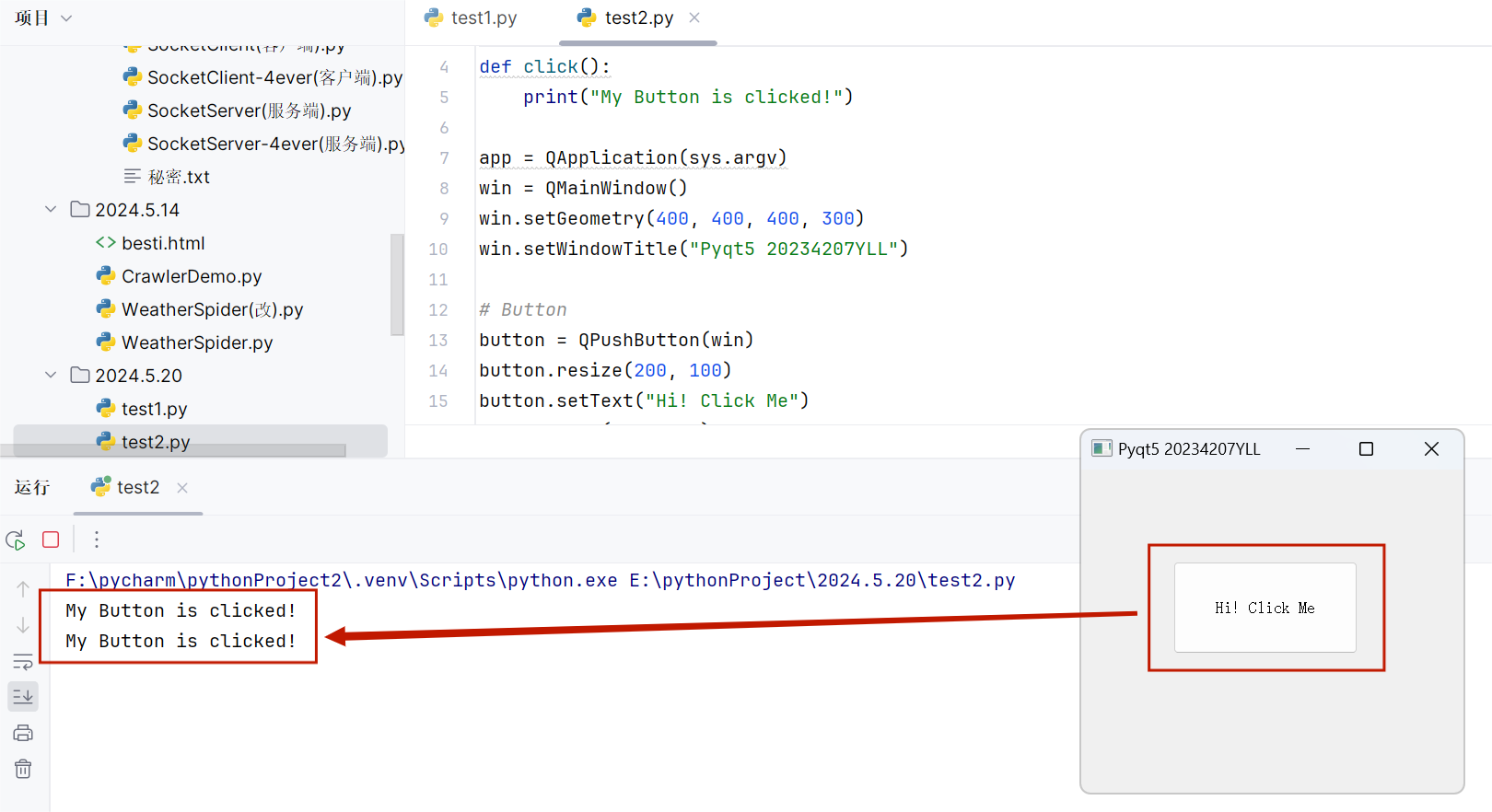Open WeatherSpider.py in project tree
1492x812 pixels.
[x=184, y=342]
